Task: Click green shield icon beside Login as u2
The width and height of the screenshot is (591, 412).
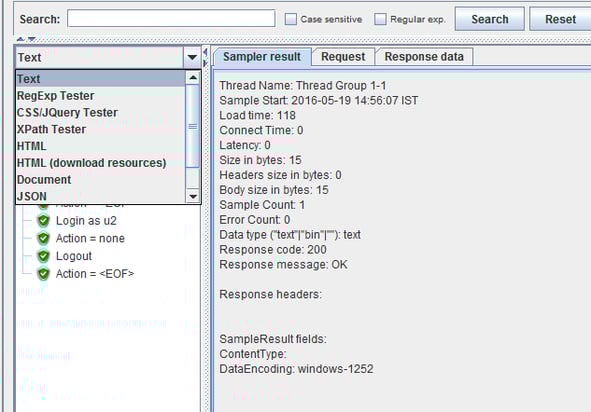Action: [43, 221]
